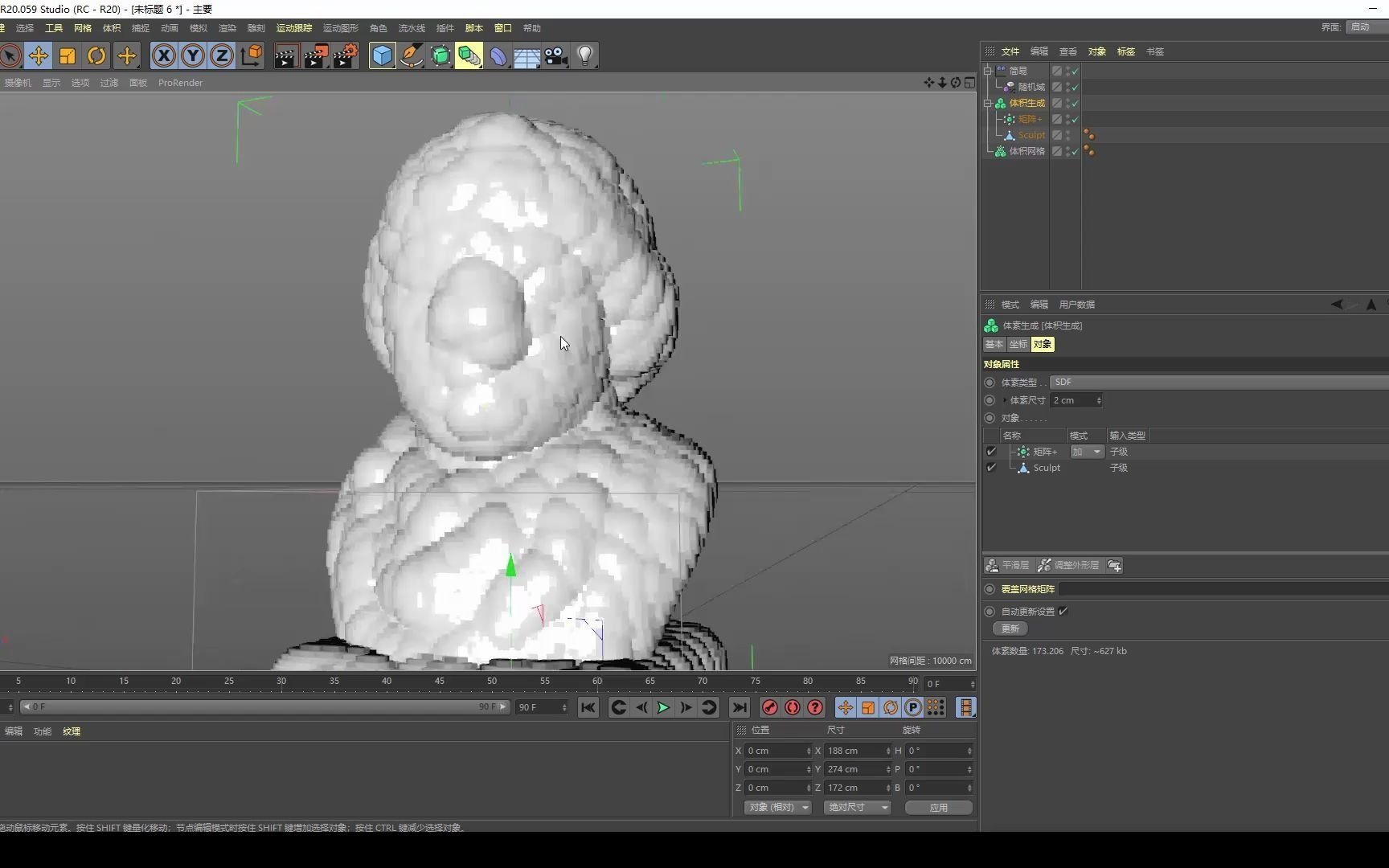Image resolution: width=1389 pixels, height=868 pixels.
Task: Toggle the green enable checkmark on 体积生成
Action: coord(1074,103)
